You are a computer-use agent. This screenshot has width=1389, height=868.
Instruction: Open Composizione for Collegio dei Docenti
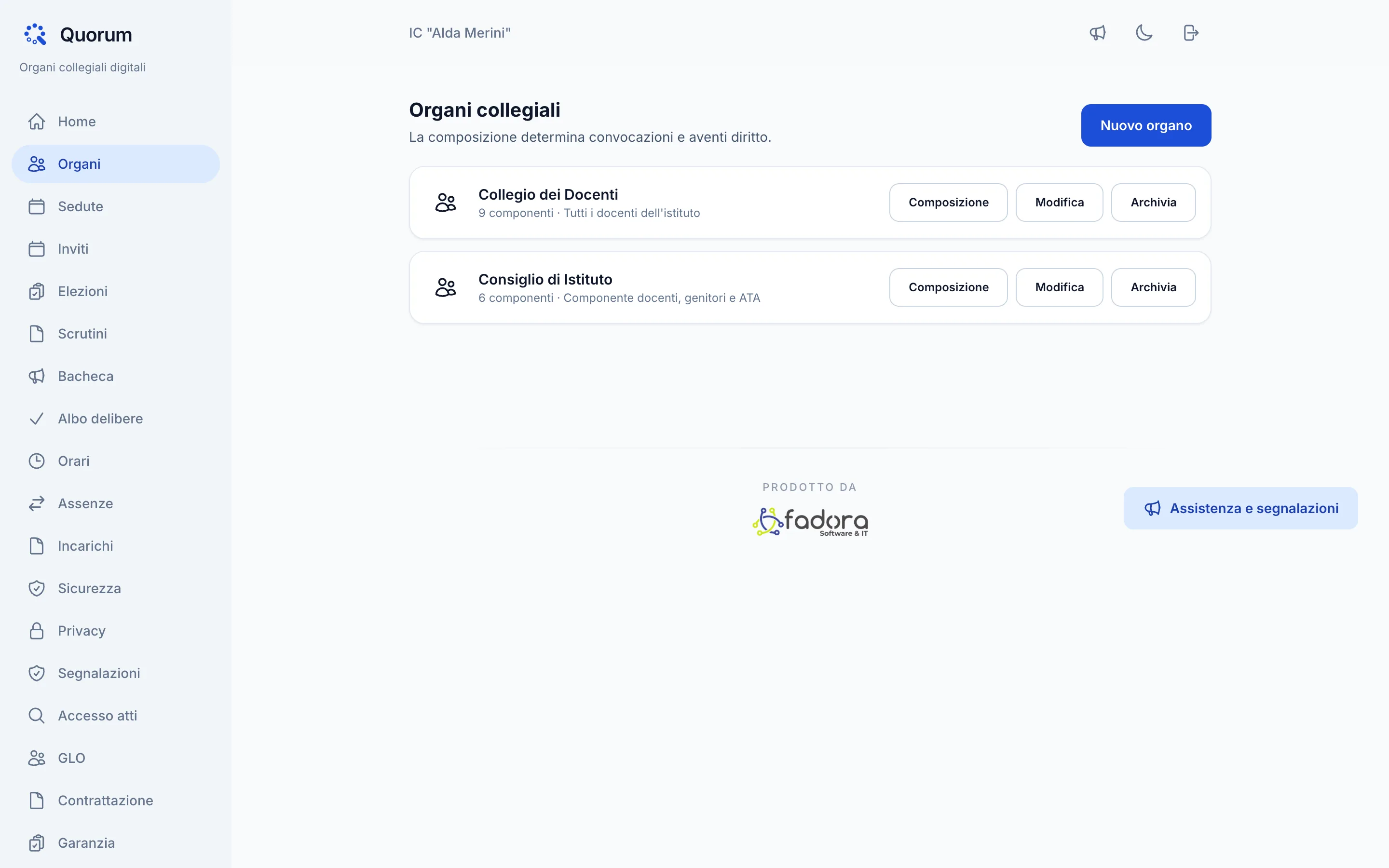(x=948, y=203)
